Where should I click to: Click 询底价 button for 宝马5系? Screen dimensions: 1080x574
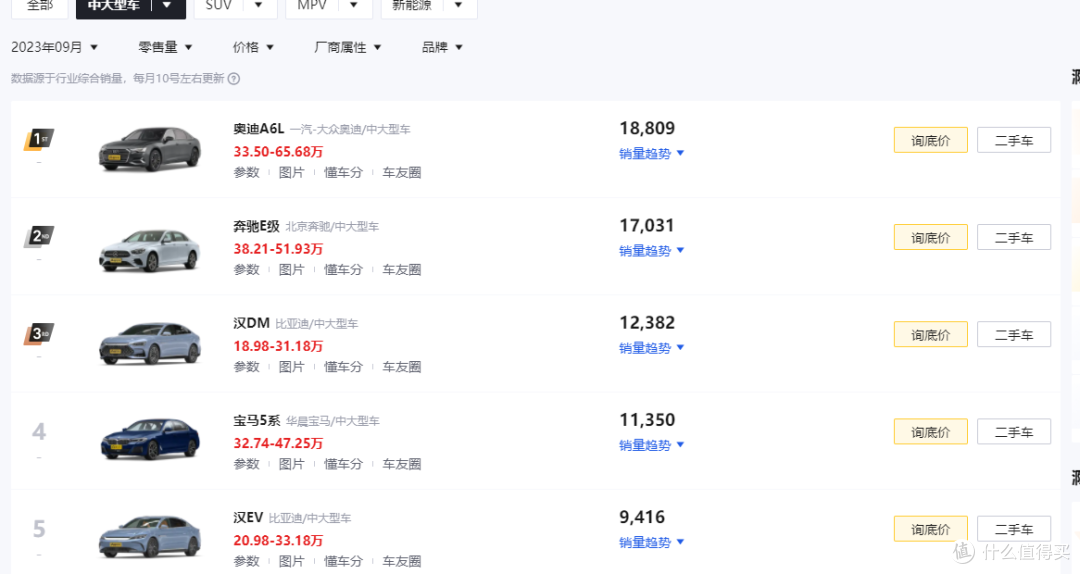click(x=931, y=432)
